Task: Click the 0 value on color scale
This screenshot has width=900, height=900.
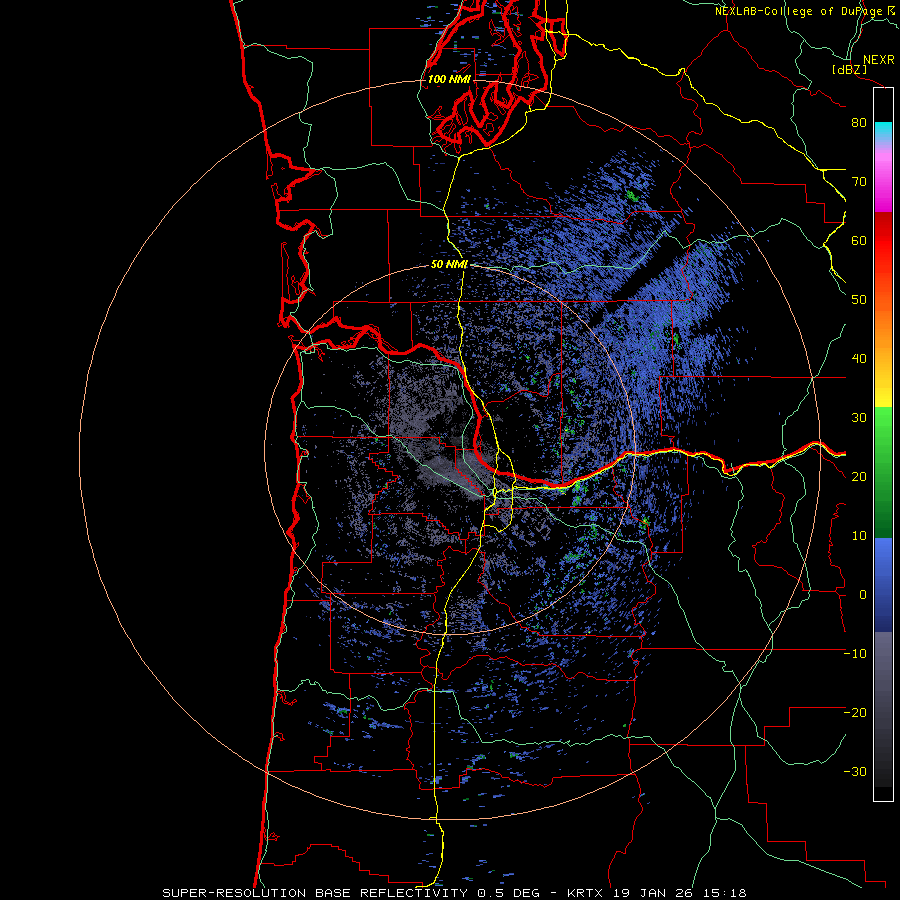Action: 863,595
